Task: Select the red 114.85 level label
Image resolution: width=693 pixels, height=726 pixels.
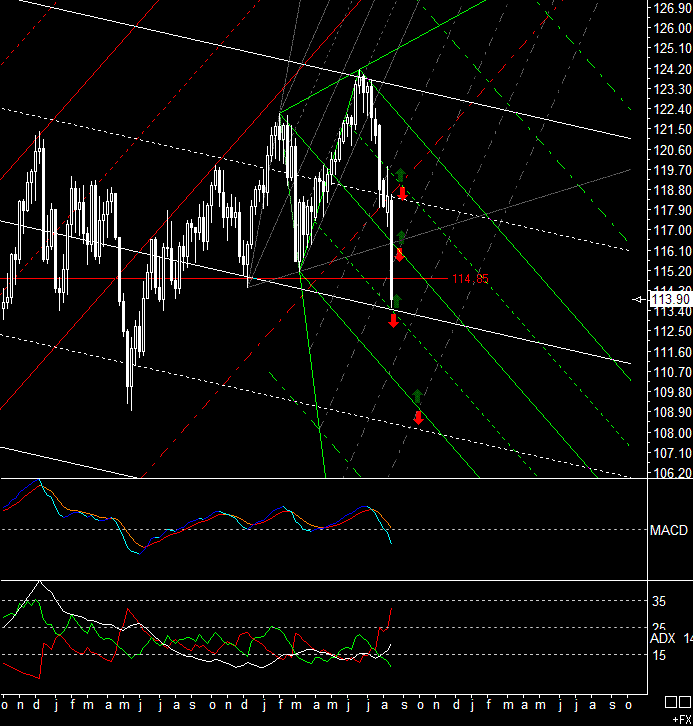Action: coord(470,279)
